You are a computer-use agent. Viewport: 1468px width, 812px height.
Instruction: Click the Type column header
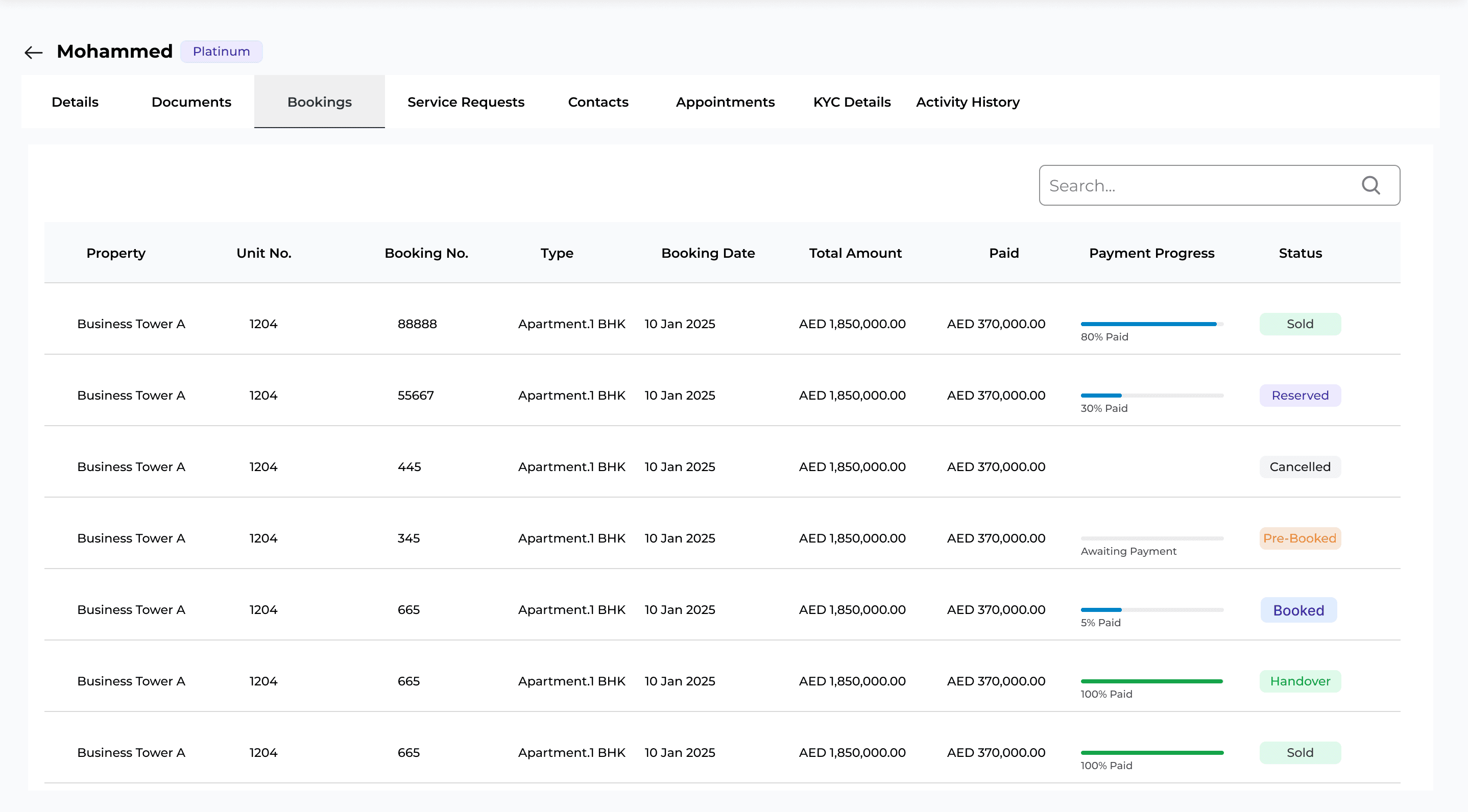pos(557,253)
